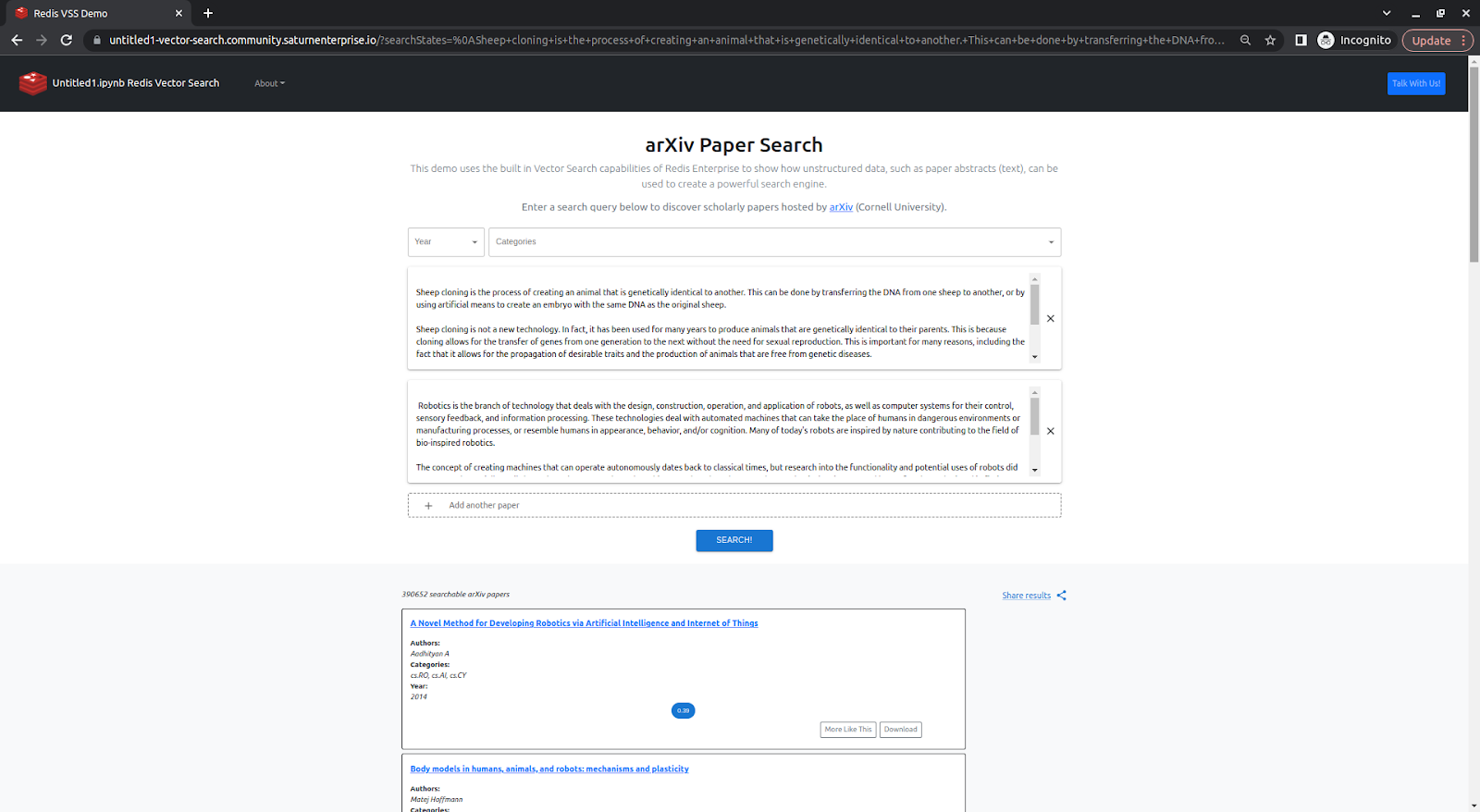Click the browser forward arrow
The image size is (1480, 812).
(x=42, y=40)
